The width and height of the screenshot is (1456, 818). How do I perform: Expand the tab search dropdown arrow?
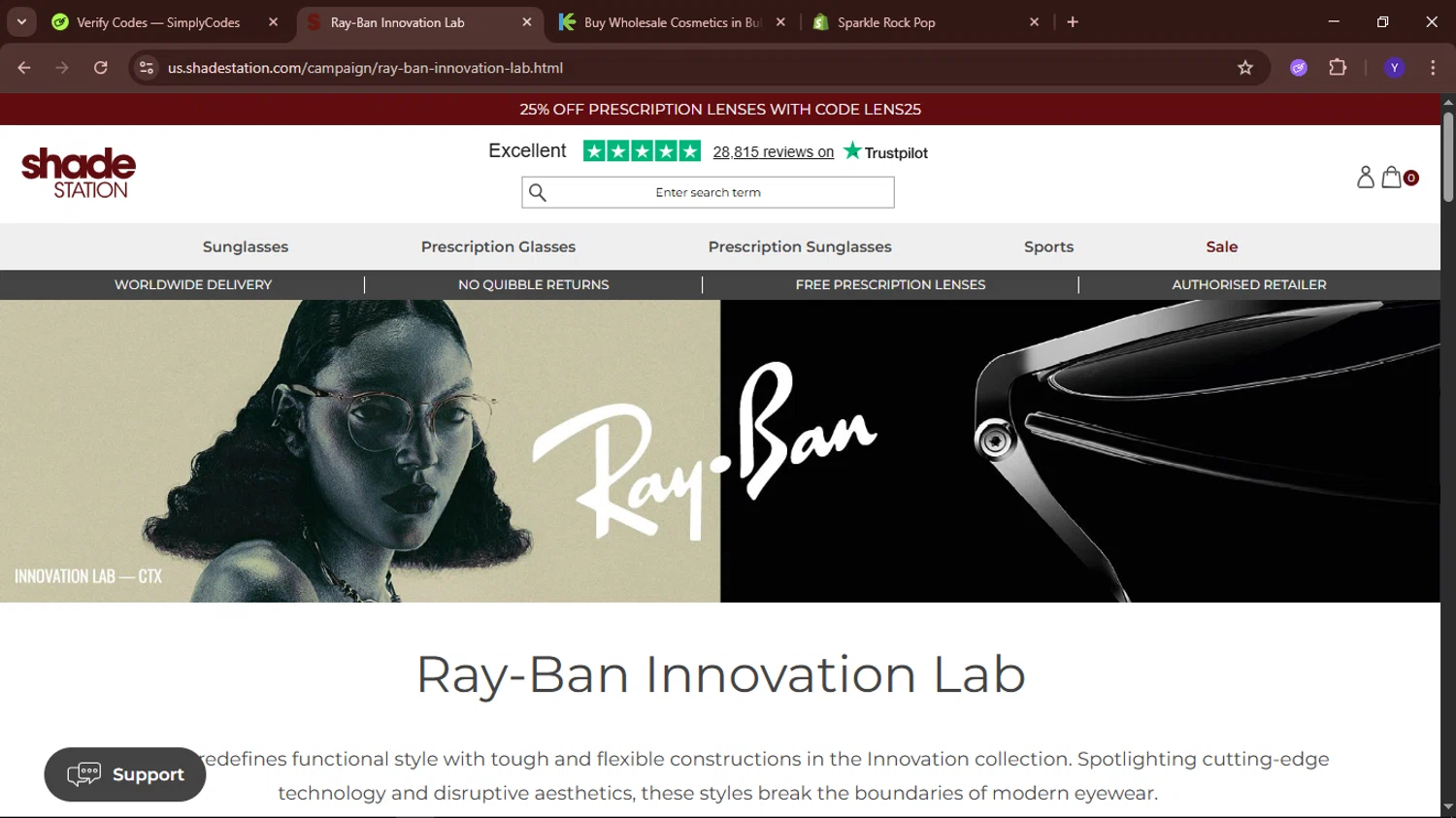[21, 21]
